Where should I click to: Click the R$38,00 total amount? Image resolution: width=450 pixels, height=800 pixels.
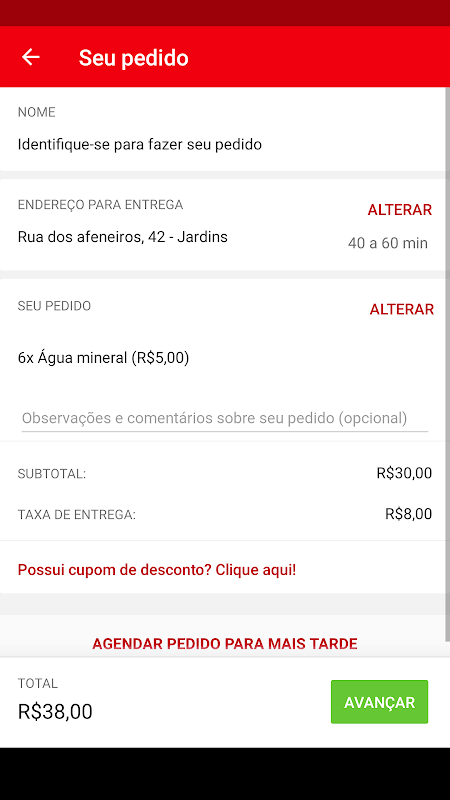tap(55, 712)
